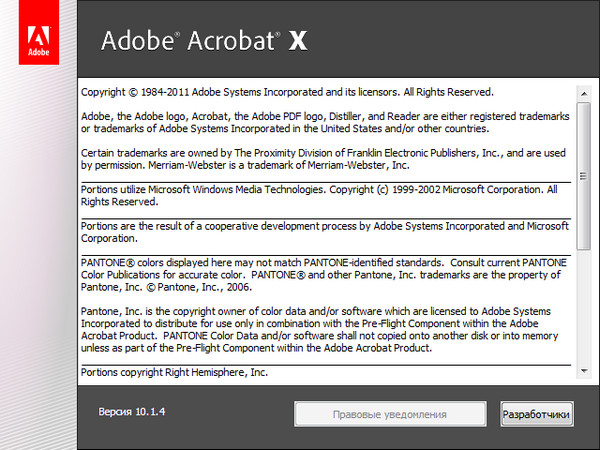The image size is (600, 450).
Task: Click the Adobe trademarks paragraph
Action: pos(320,122)
